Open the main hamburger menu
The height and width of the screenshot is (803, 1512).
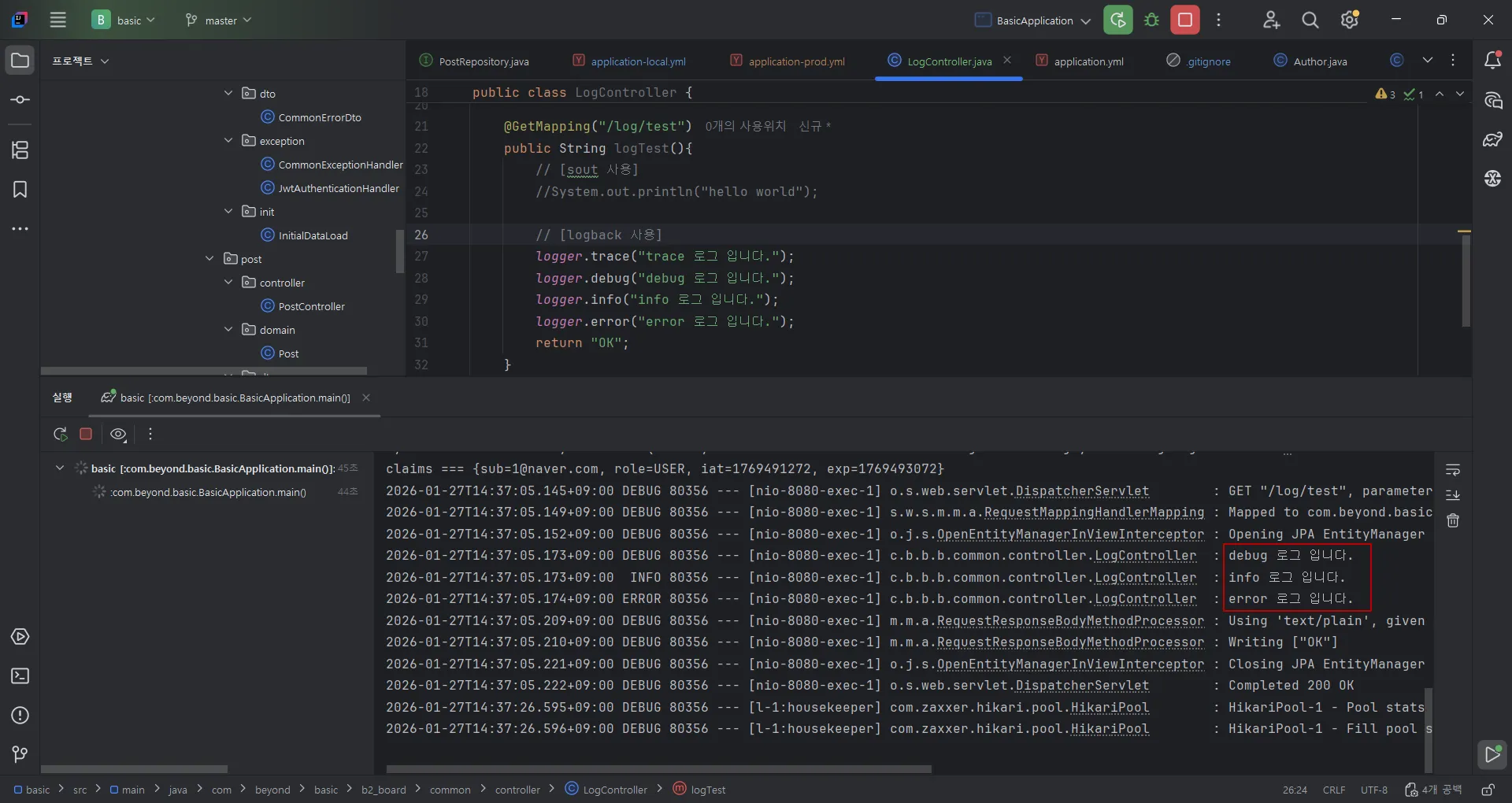tap(58, 20)
